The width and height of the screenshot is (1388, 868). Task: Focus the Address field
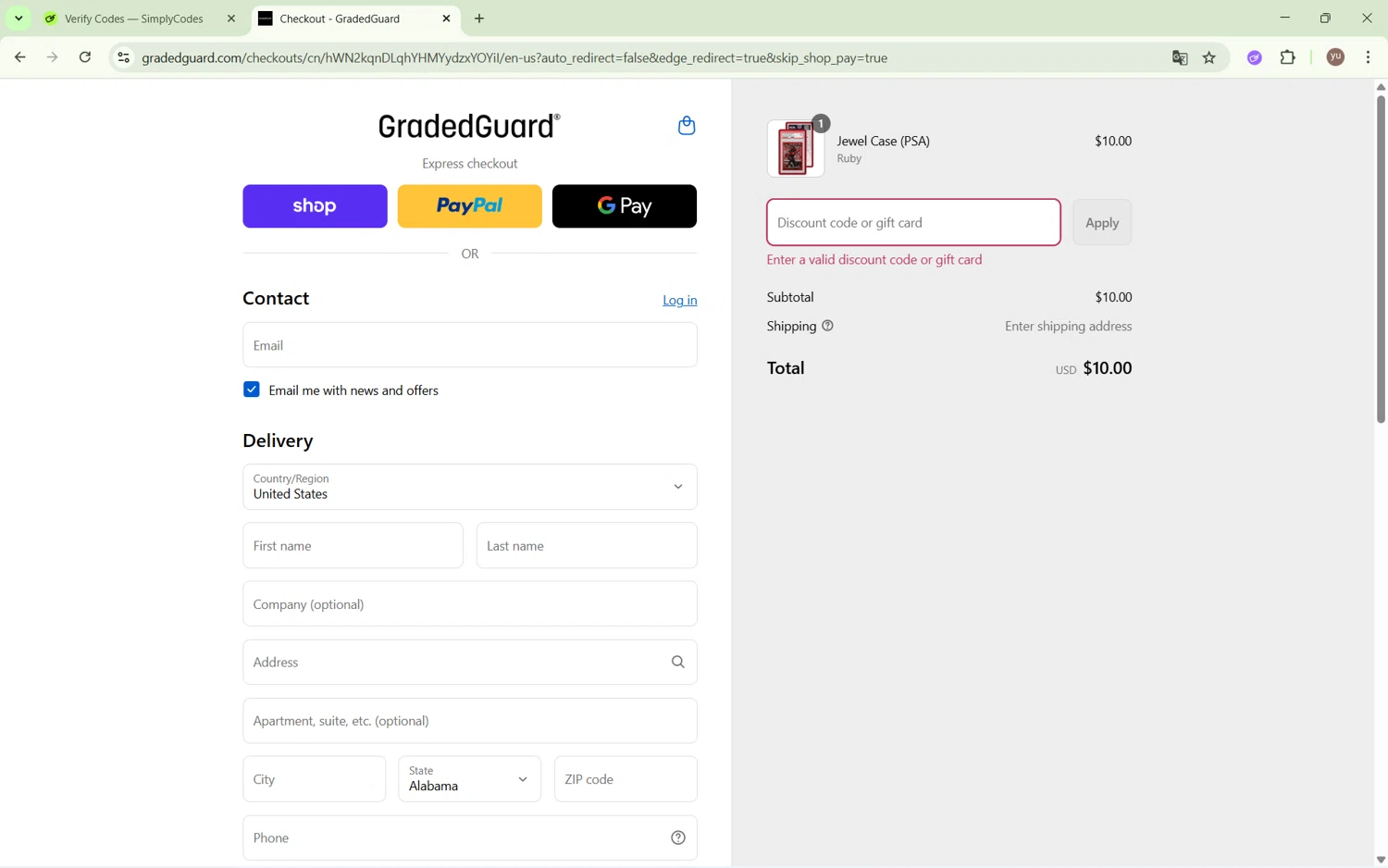[469, 663]
